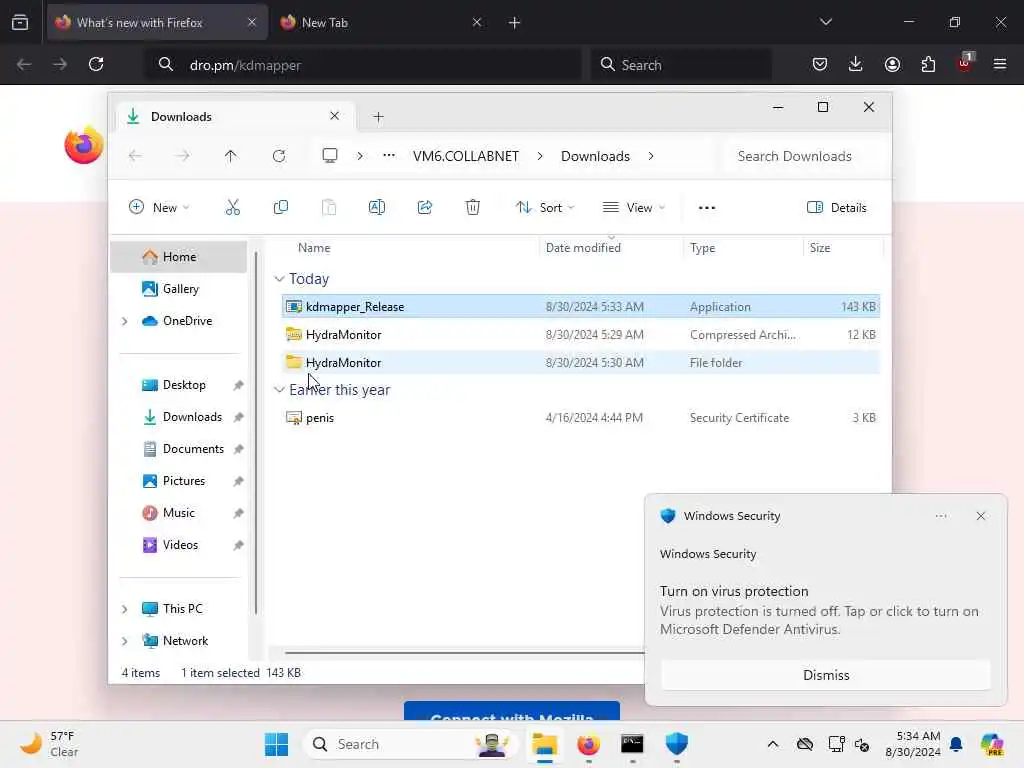Open the View dropdown menu

click(x=633, y=208)
